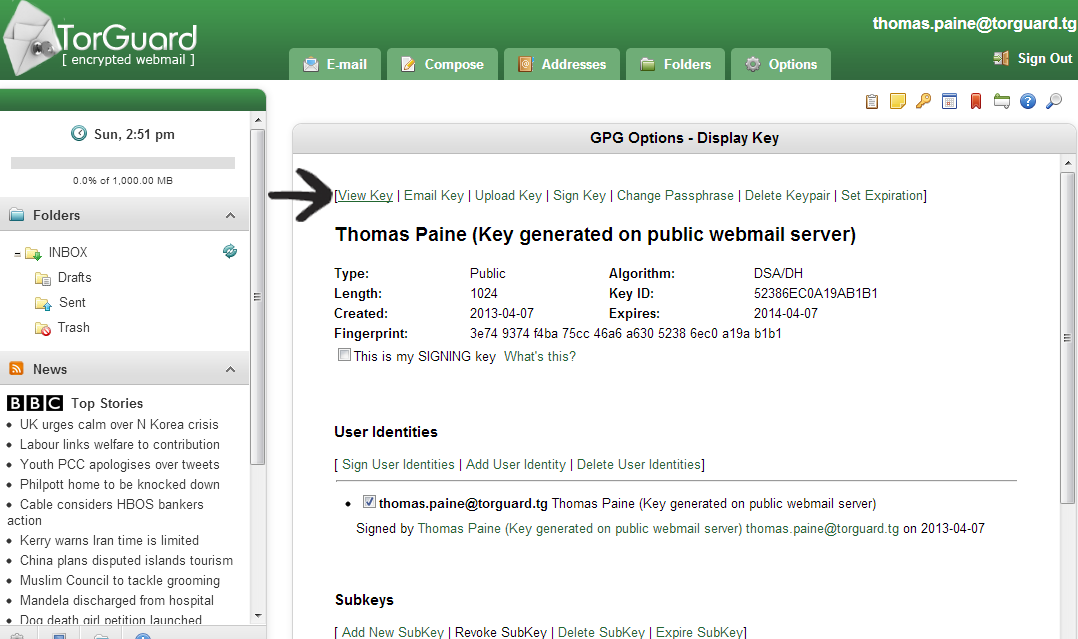This screenshot has width=1078, height=639.
Task: Open the Trash folder
Action: (x=73, y=327)
